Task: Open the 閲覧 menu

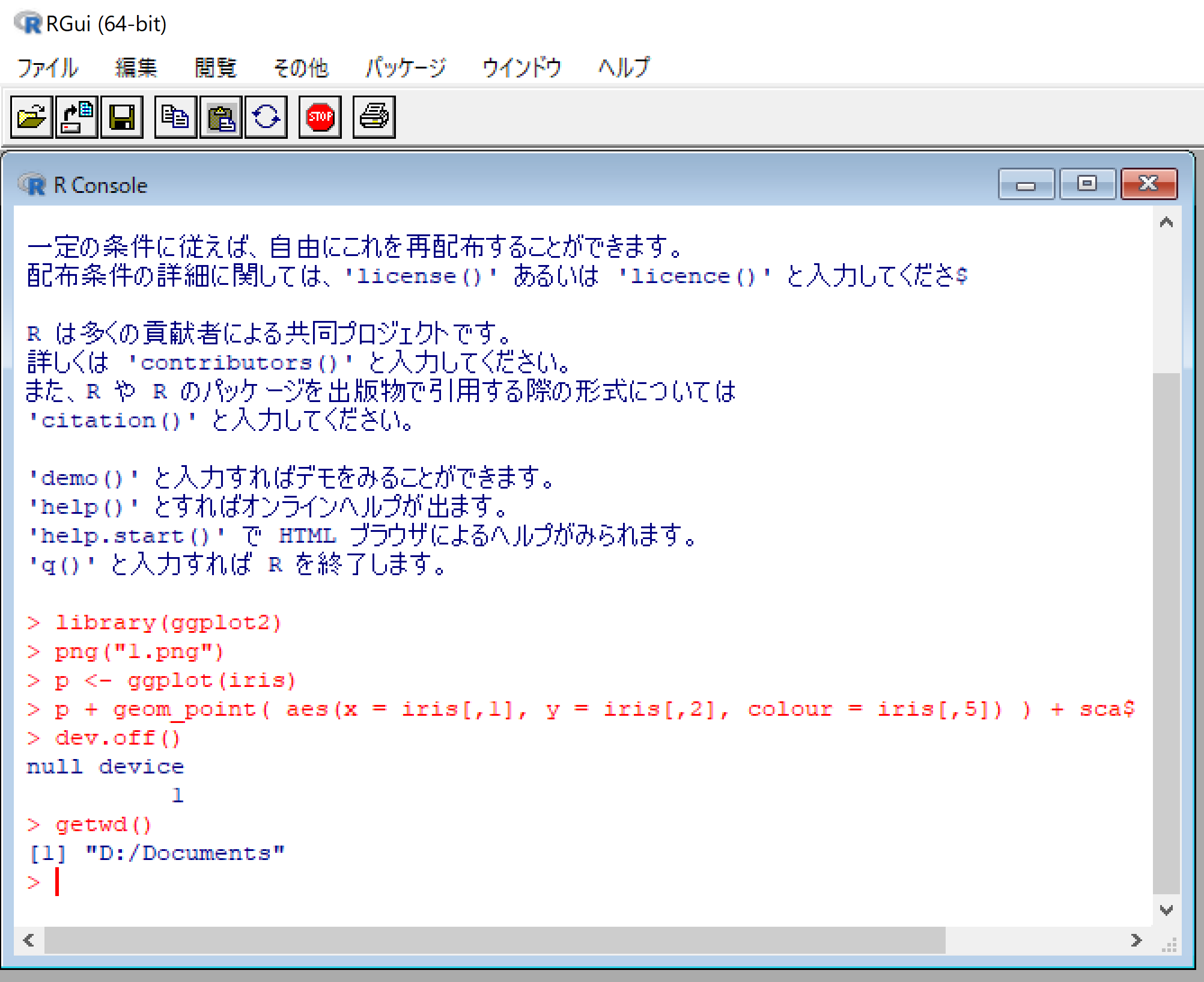Action: 216,67
